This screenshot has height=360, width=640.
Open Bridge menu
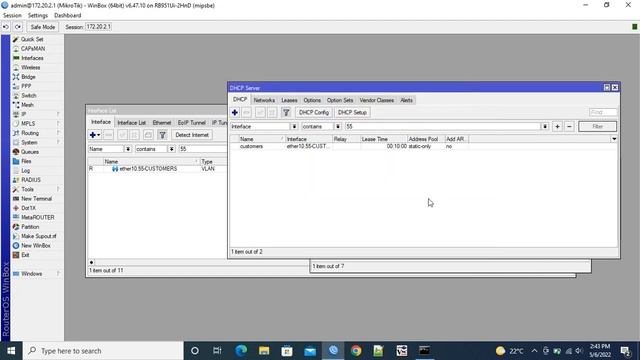click(28, 77)
